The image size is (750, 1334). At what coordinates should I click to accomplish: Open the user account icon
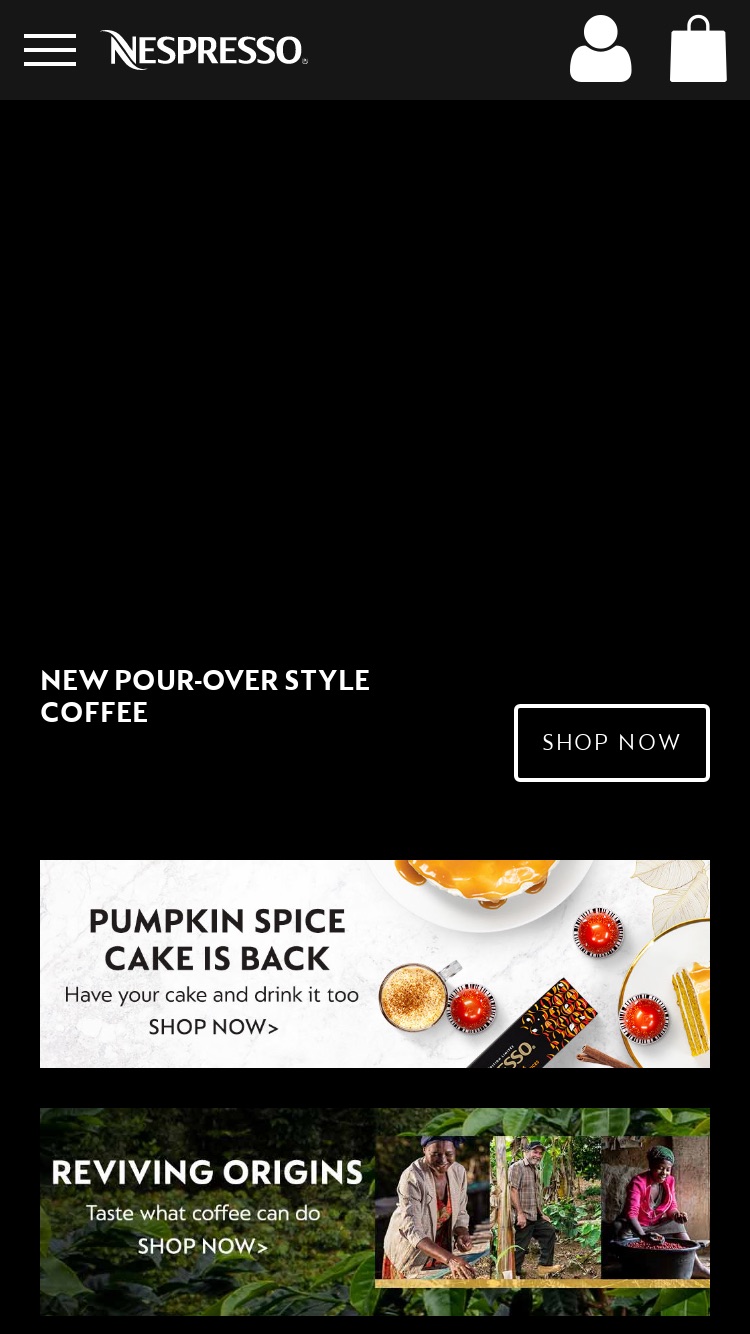601,48
